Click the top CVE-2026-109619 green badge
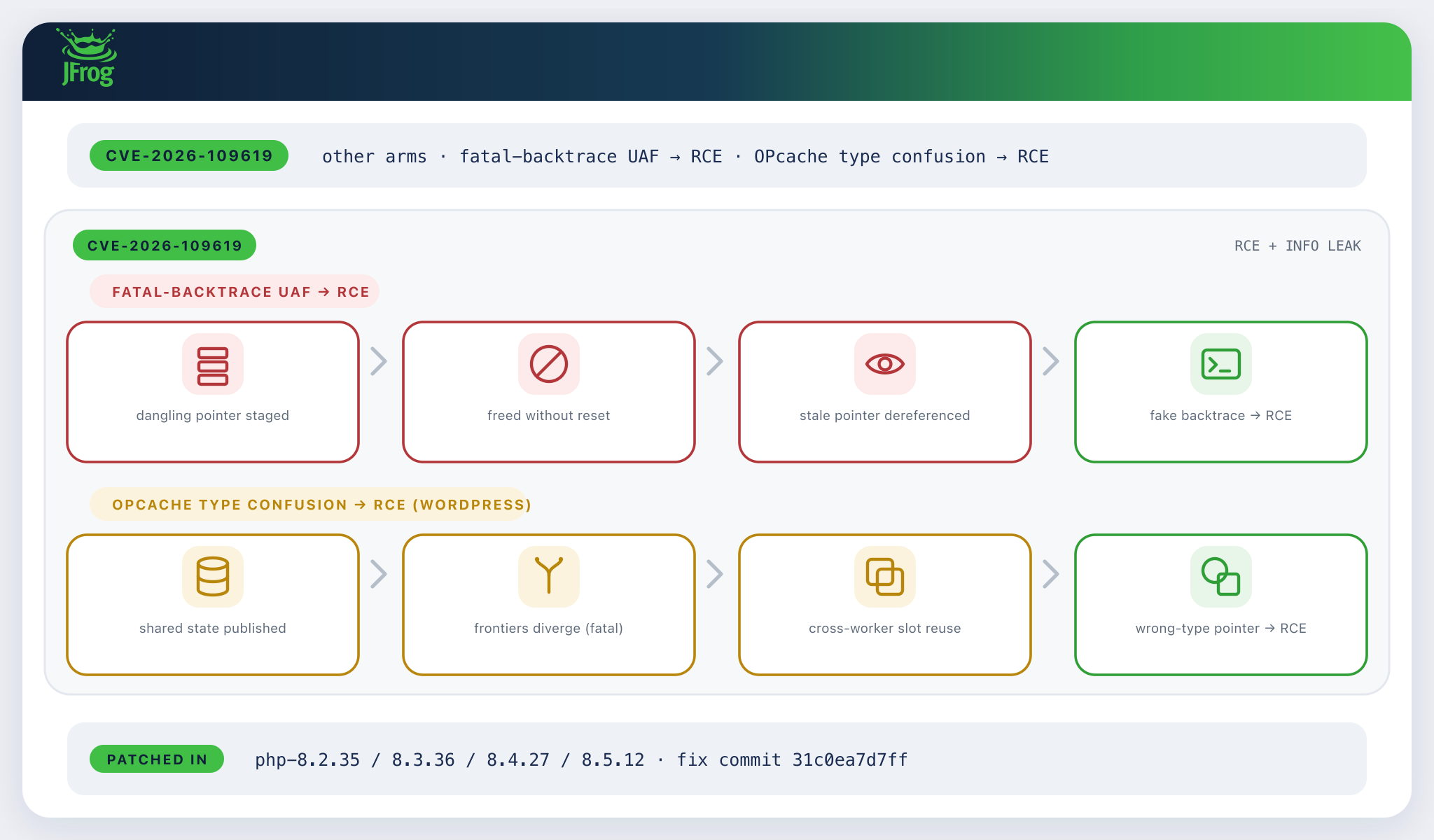The height and width of the screenshot is (840, 1434). pos(189,155)
